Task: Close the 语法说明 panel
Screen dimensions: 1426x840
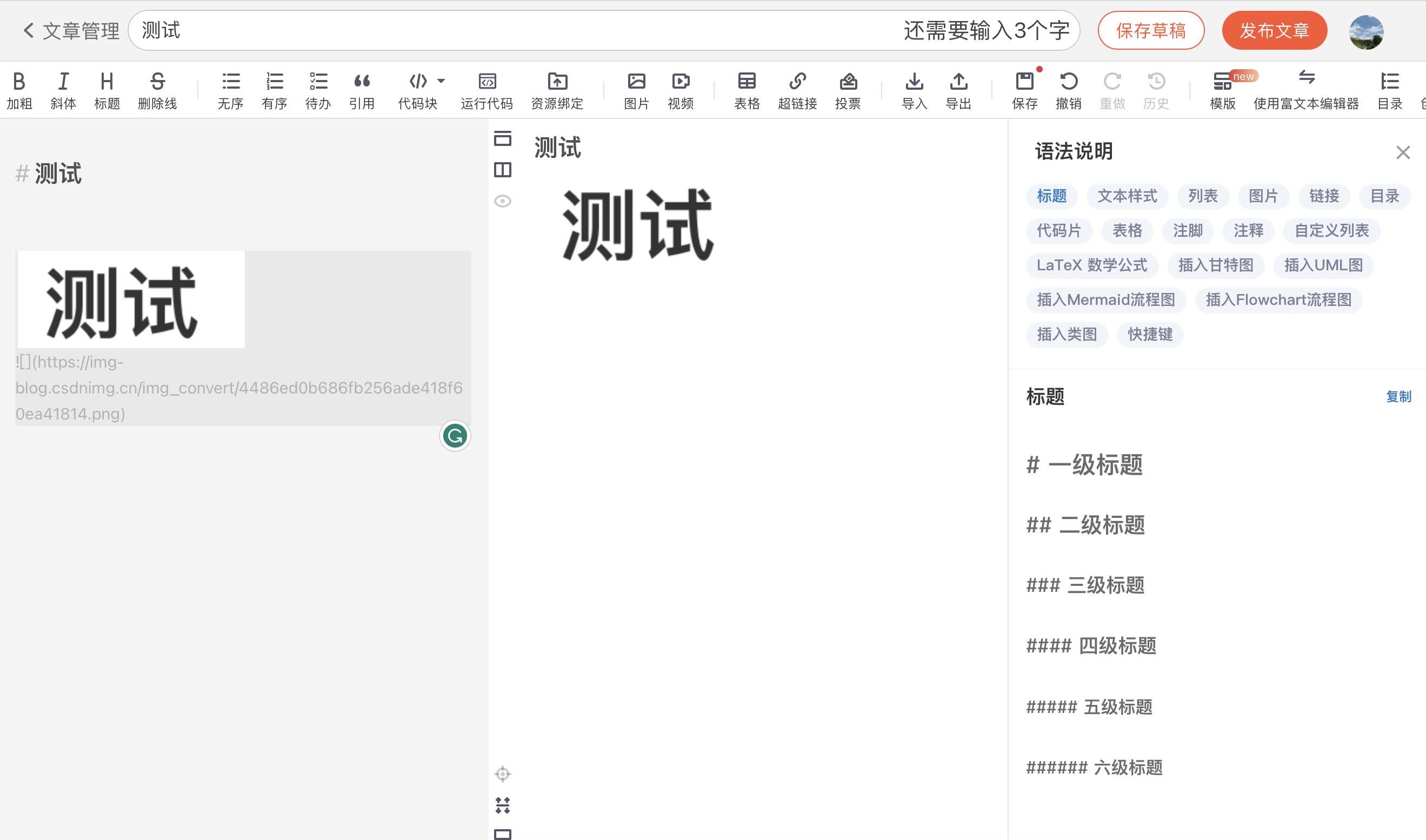Action: pyautogui.click(x=1402, y=152)
